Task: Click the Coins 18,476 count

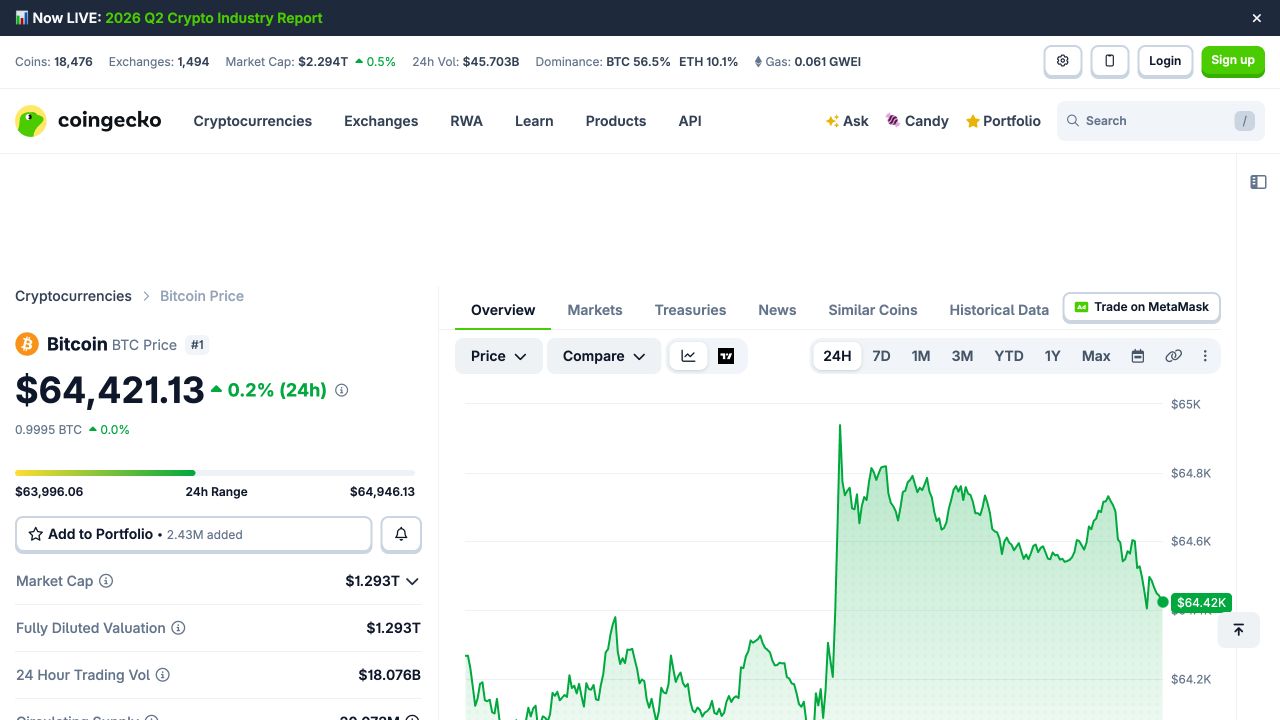Action: (x=73, y=62)
